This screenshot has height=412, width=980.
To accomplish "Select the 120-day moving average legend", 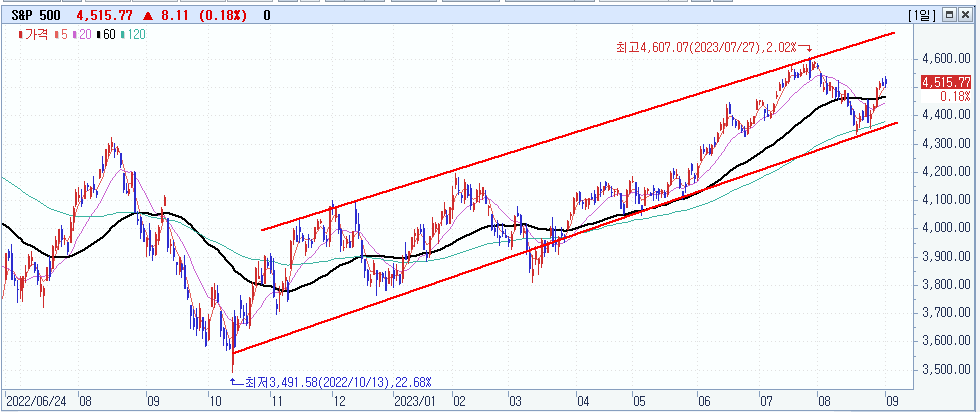I will [x=133, y=35].
